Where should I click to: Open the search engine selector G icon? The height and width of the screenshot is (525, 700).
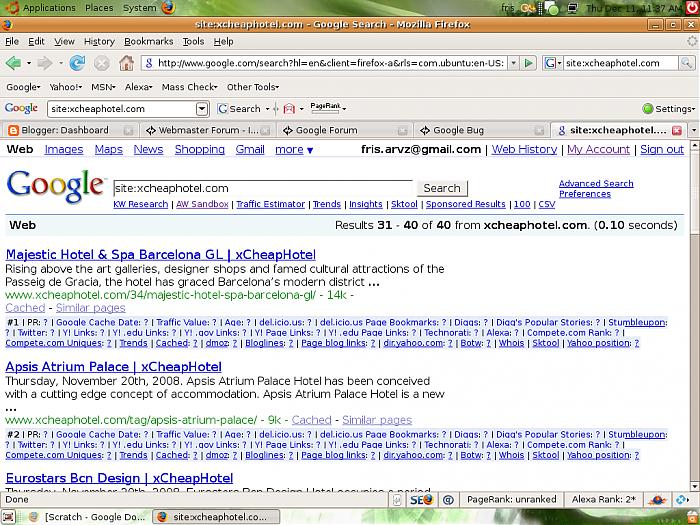pyautogui.click(x=552, y=63)
